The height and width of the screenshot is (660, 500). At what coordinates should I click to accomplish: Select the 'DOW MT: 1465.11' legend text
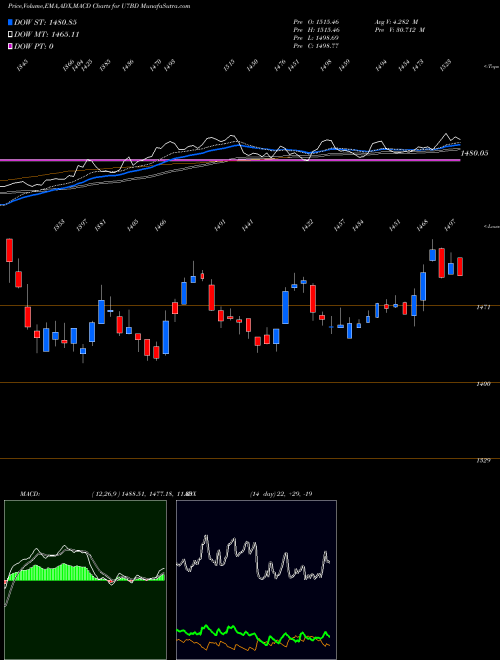(47, 35)
